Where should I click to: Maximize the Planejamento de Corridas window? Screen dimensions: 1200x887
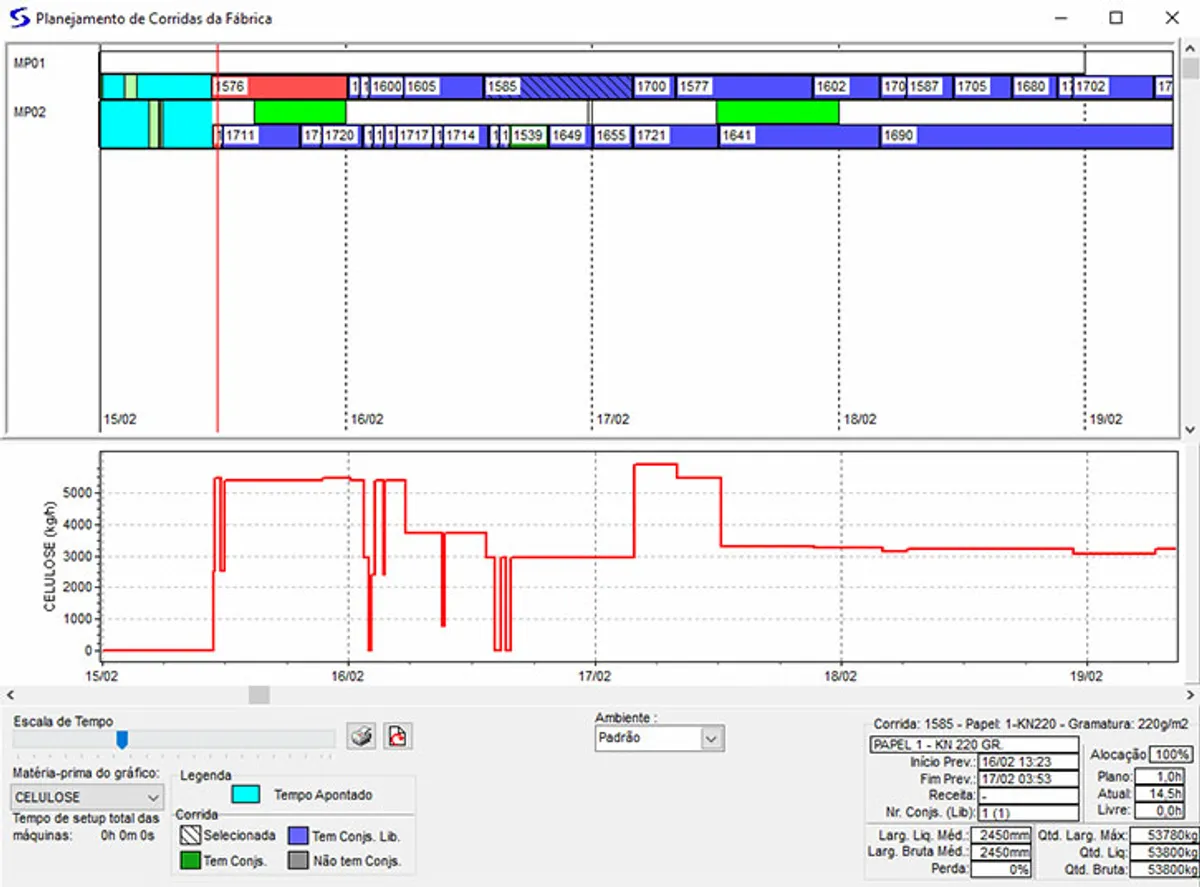(x=1116, y=18)
